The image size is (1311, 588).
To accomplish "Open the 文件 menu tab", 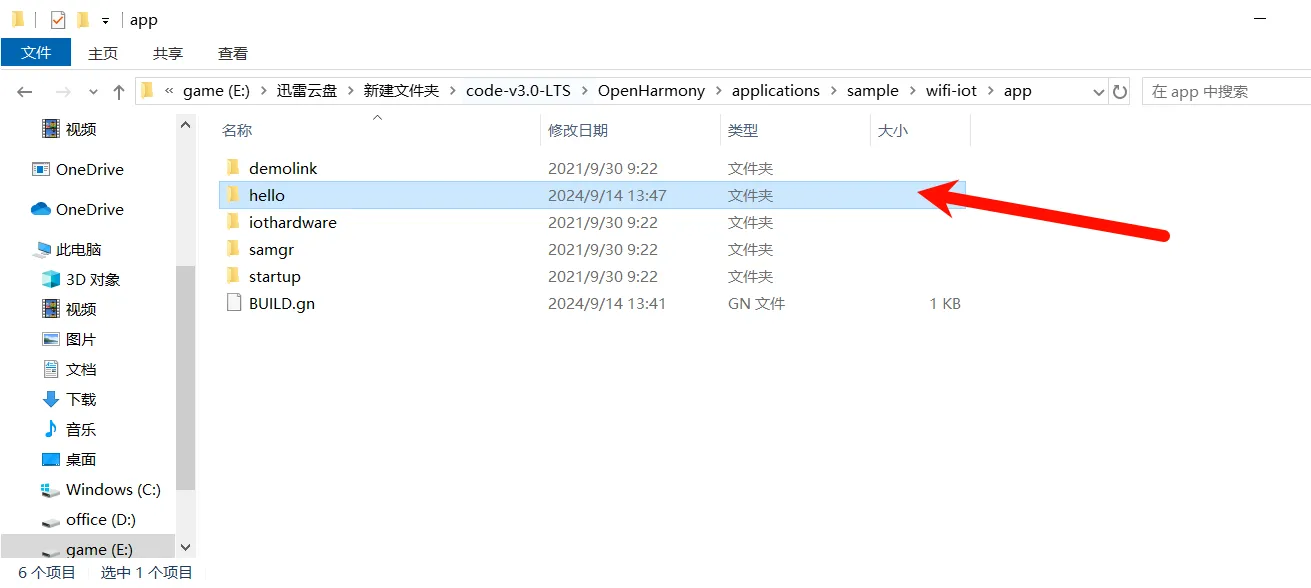I will [36, 53].
